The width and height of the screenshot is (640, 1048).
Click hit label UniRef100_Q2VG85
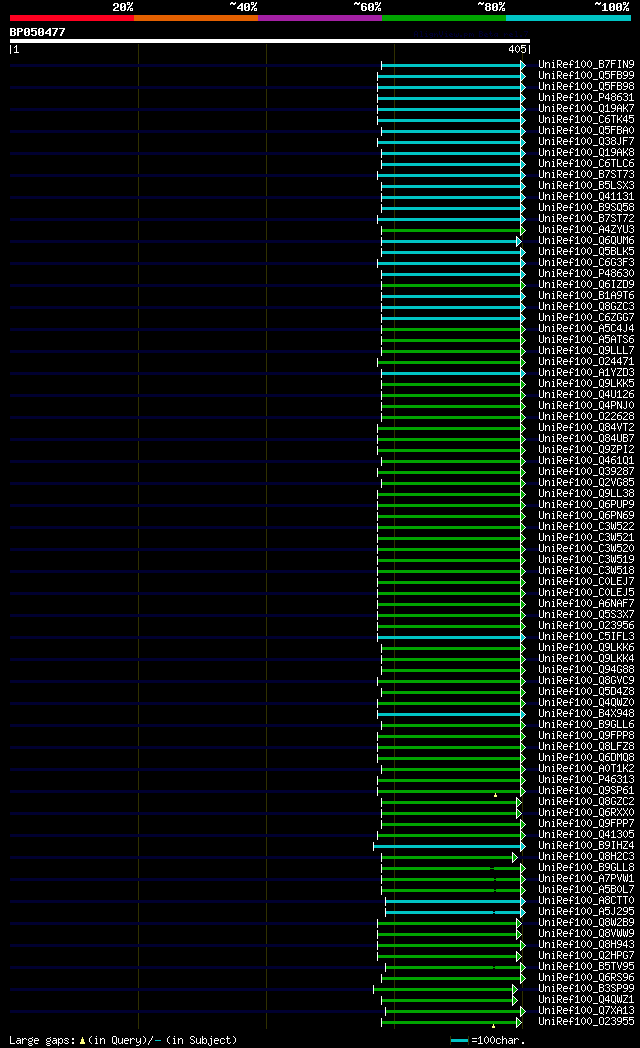click(x=587, y=483)
